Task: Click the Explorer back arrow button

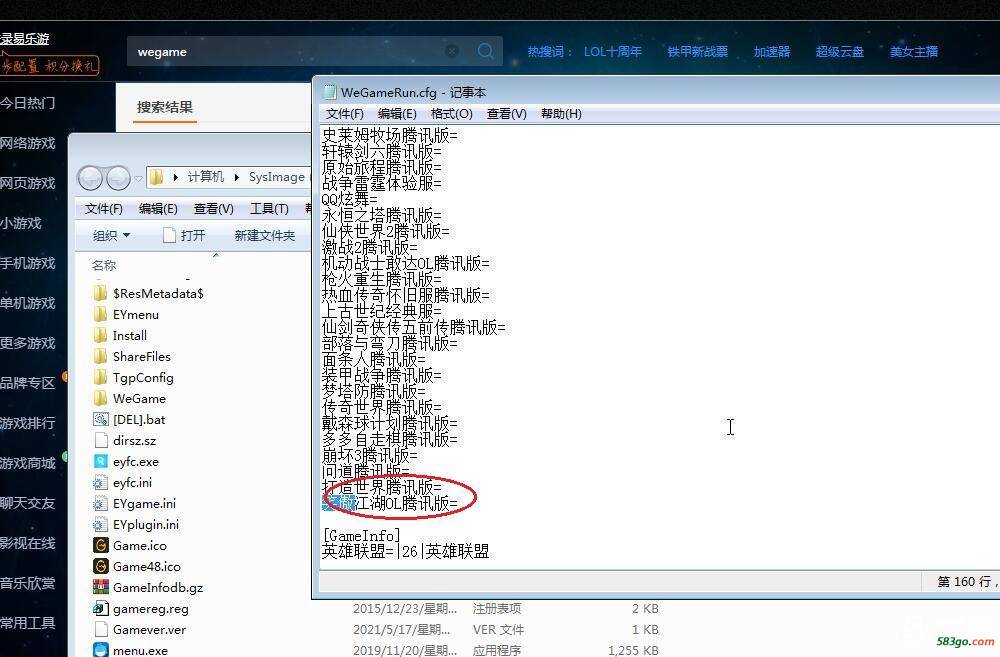Action: point(90,178)
